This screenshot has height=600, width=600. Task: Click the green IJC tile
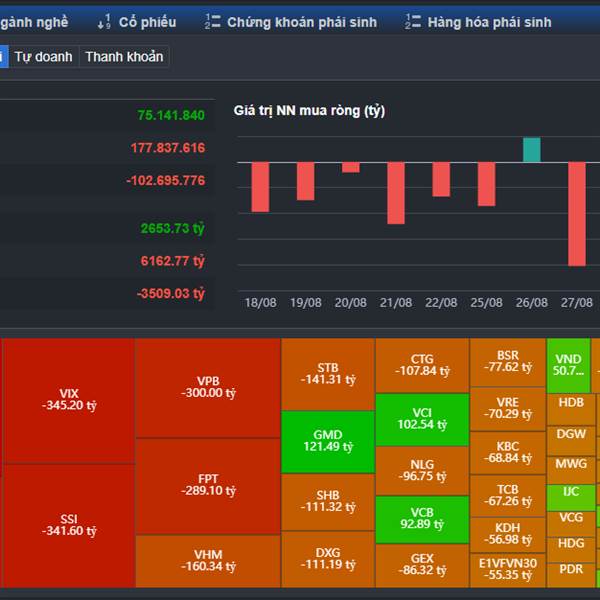(x=571, y=497)
